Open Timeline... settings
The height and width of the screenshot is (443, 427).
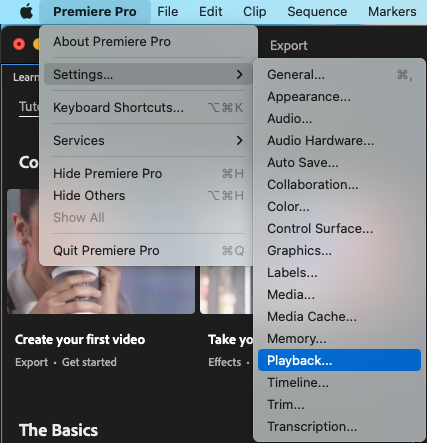click(x=339, y=383)
